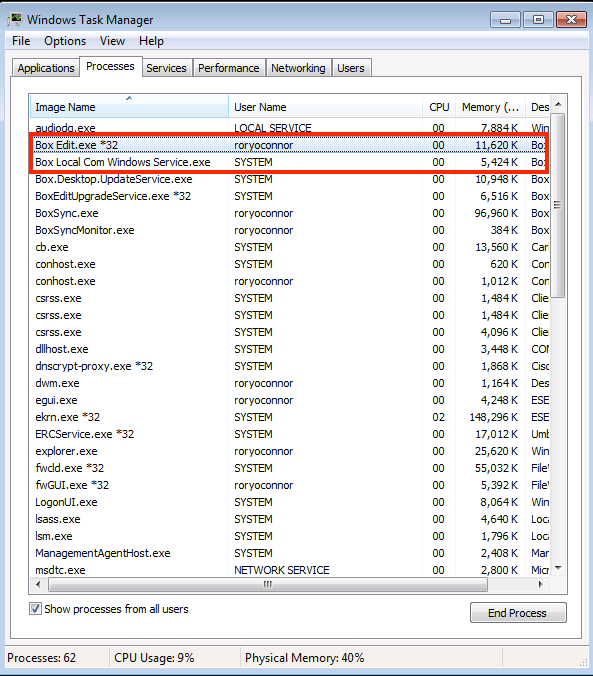Click the horizontal scrollbar thumb
Screen dimensions: 593x676
(x=268, y=585)
